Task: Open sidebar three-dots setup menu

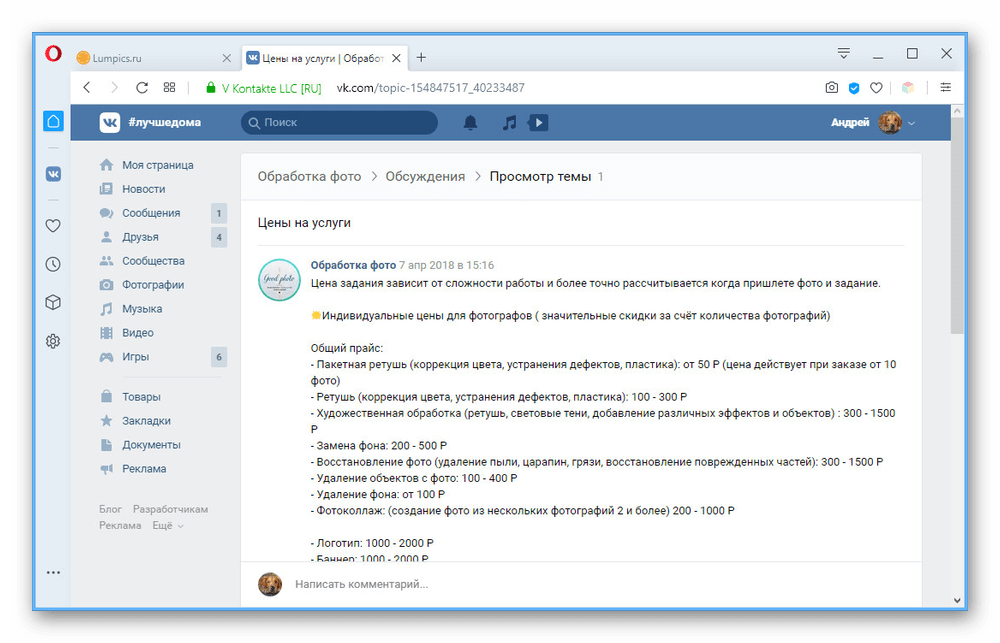Action: [x=54, y=573]
